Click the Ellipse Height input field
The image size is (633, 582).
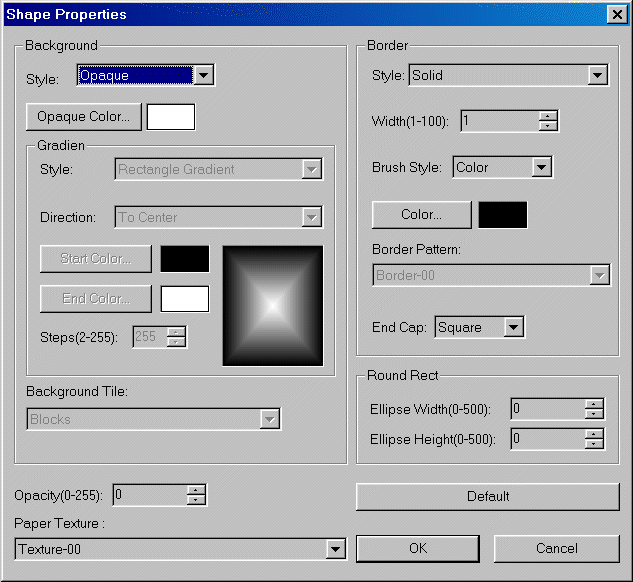click(x=546, y=439)
